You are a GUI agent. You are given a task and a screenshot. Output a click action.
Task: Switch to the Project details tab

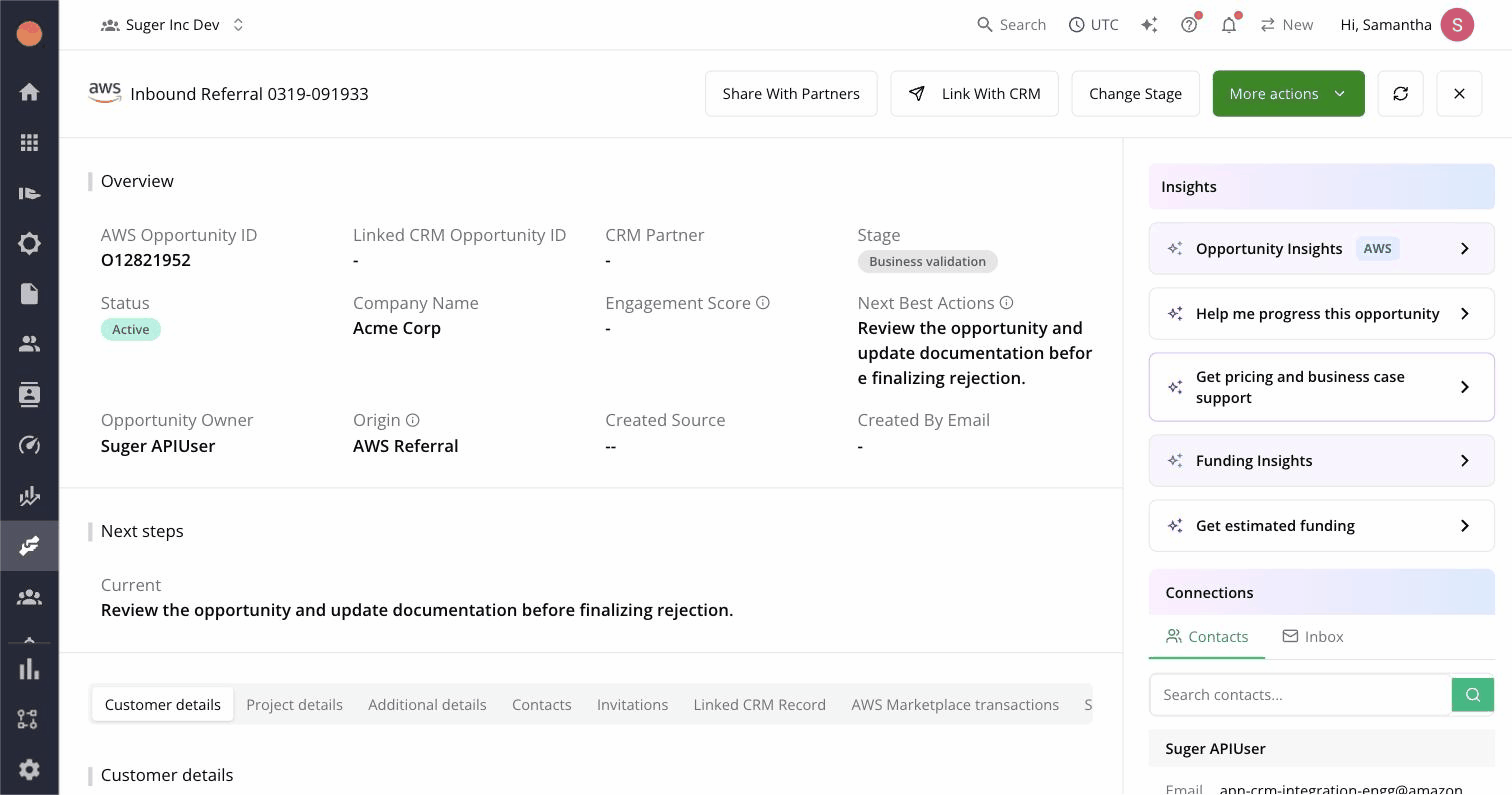point(294,704)
